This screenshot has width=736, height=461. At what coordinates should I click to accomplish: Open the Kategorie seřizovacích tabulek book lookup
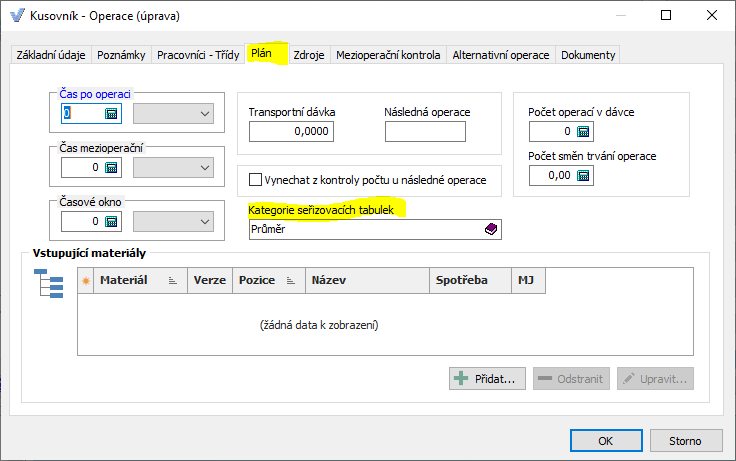(490, 229)
